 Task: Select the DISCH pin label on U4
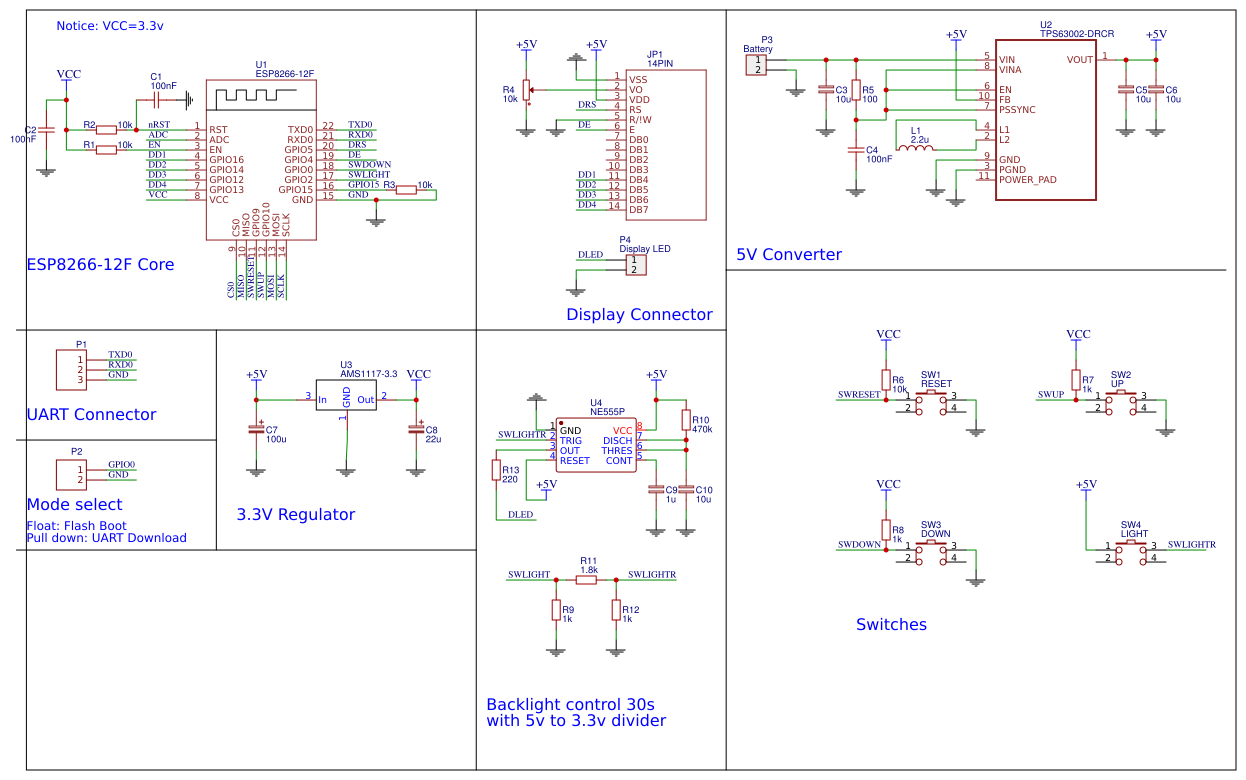coord(618,441)
